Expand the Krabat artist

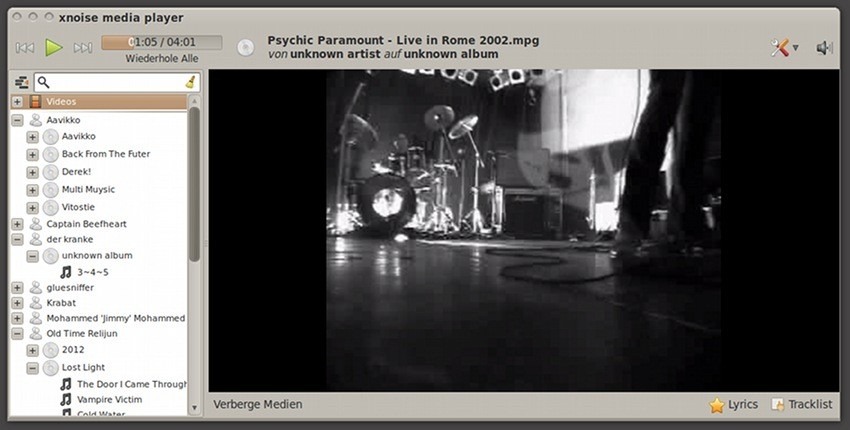tap(17, 303)
